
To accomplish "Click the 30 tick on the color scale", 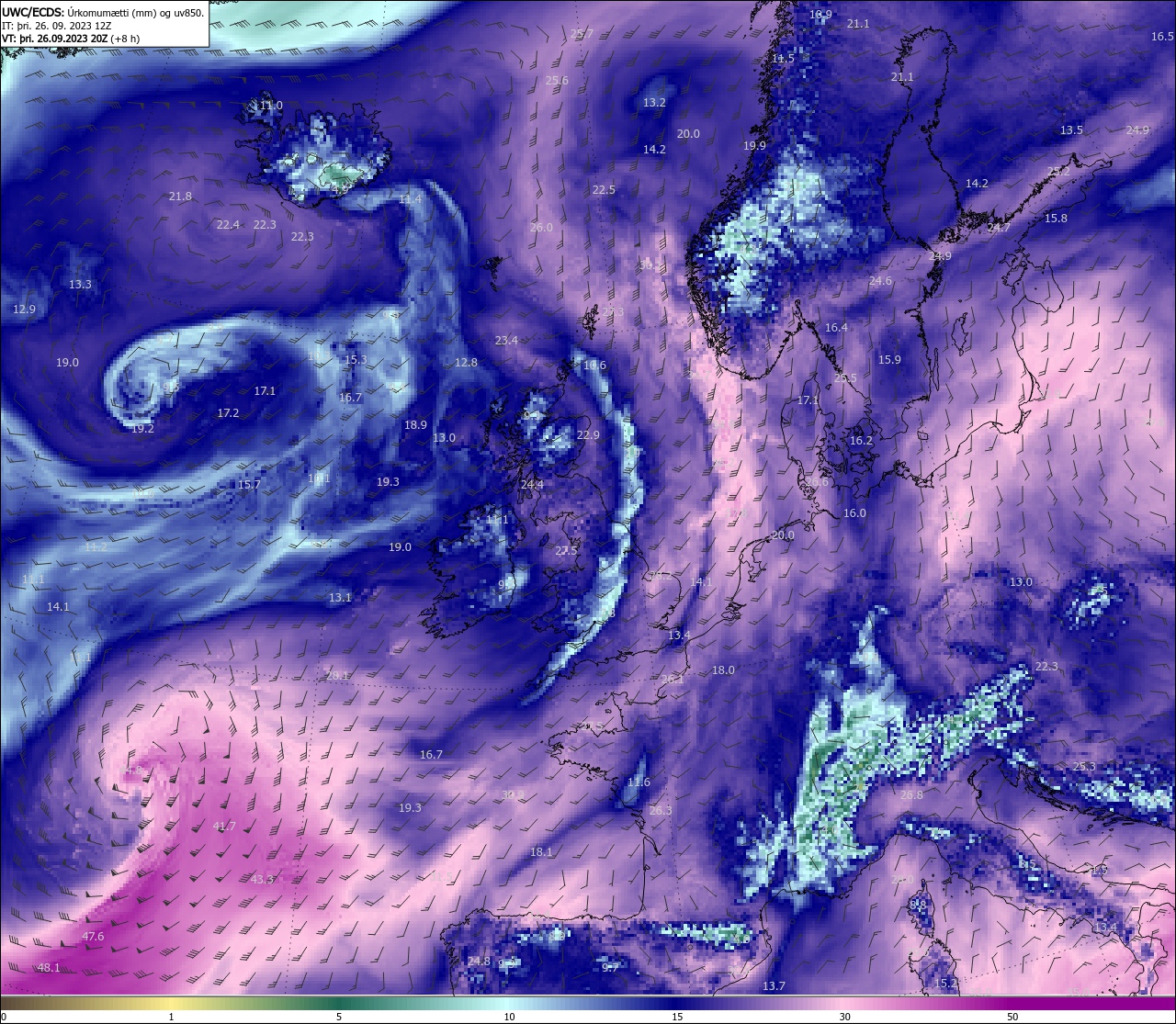I will tap(844, 1017).
